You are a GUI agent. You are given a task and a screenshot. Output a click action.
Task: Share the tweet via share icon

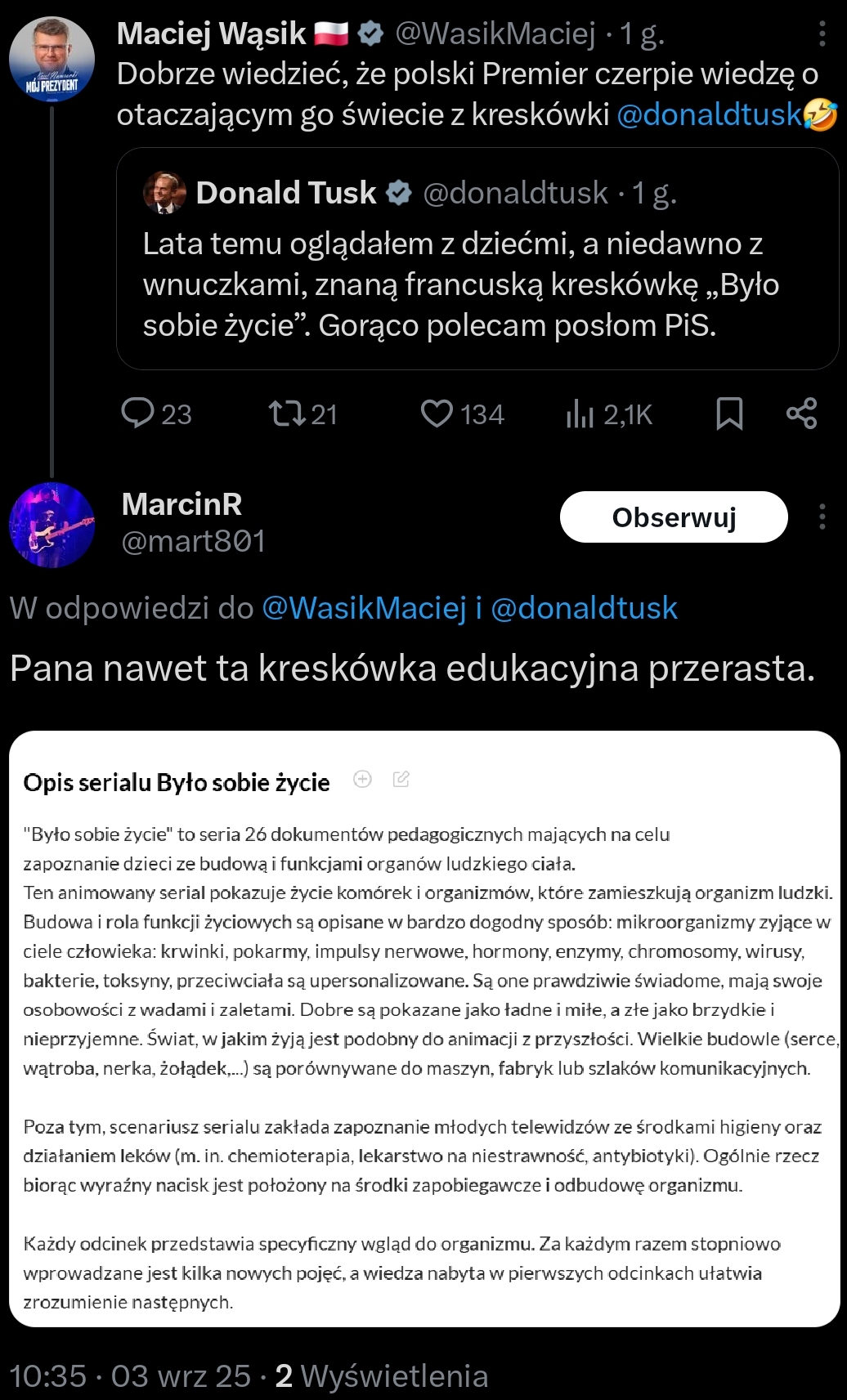tap(801, 414)
